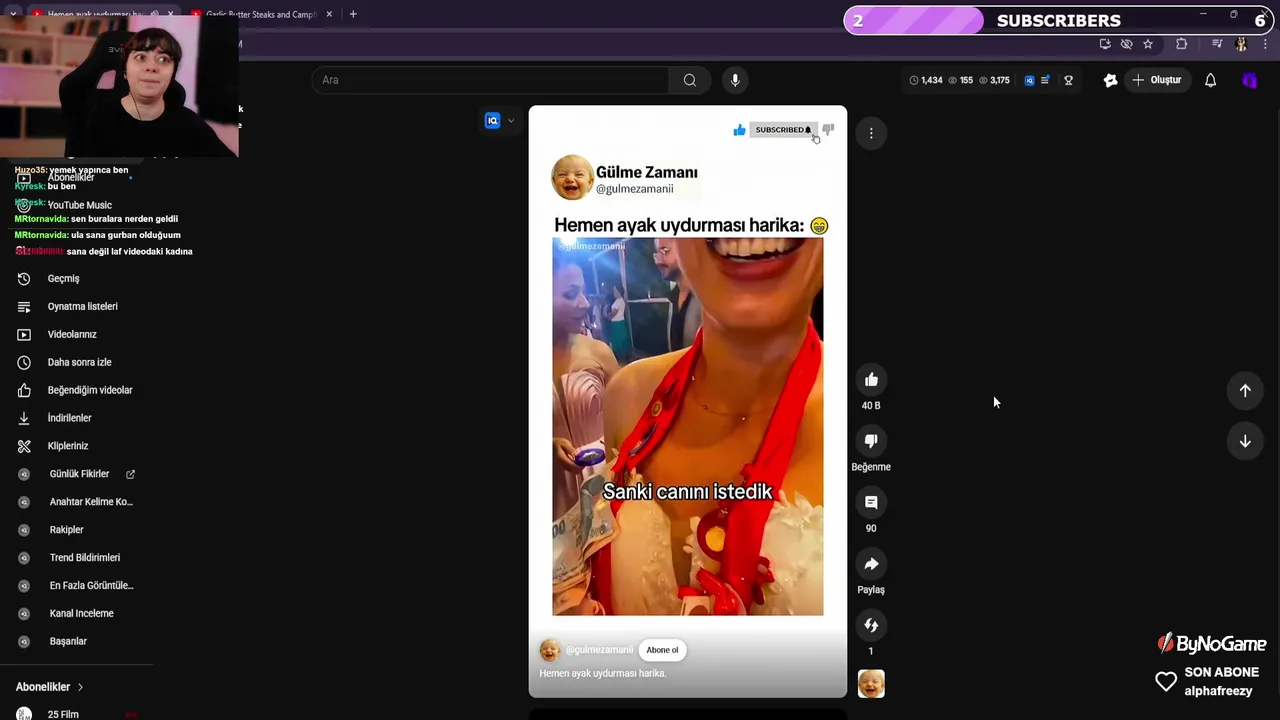Screen dimensions: 1280x720
Task: Click the trophy icon in stats bar
Action: pos(1068,80)
